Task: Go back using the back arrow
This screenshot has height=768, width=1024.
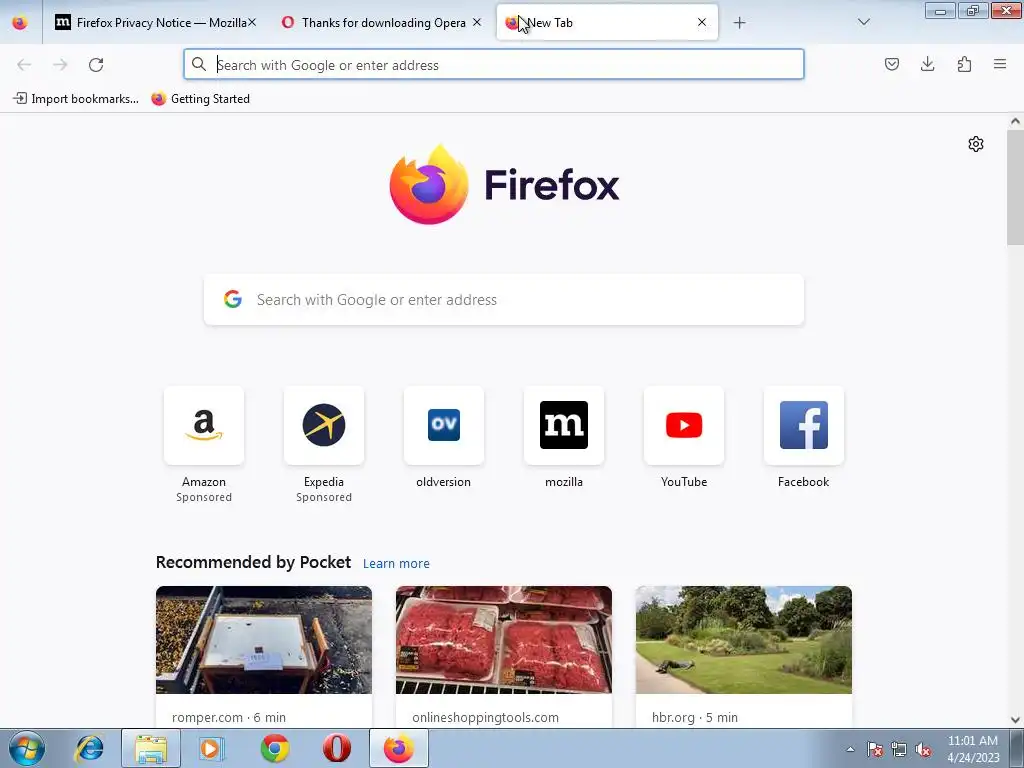Action: pyautogui.click(x=24, y=65)
